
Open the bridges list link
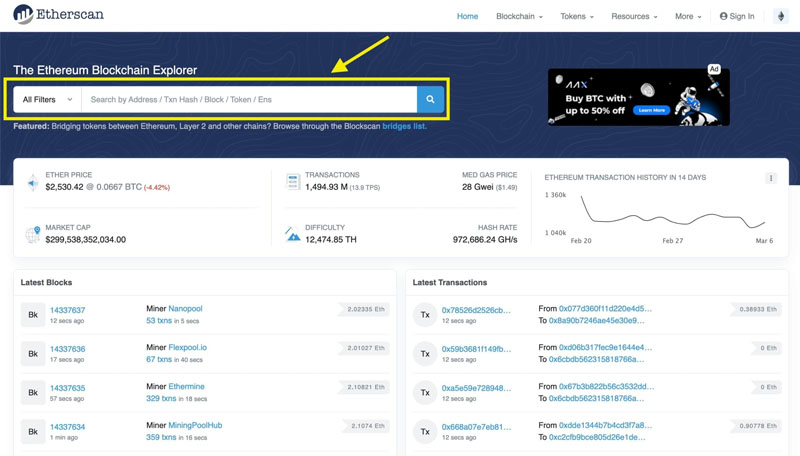[404, 126]
